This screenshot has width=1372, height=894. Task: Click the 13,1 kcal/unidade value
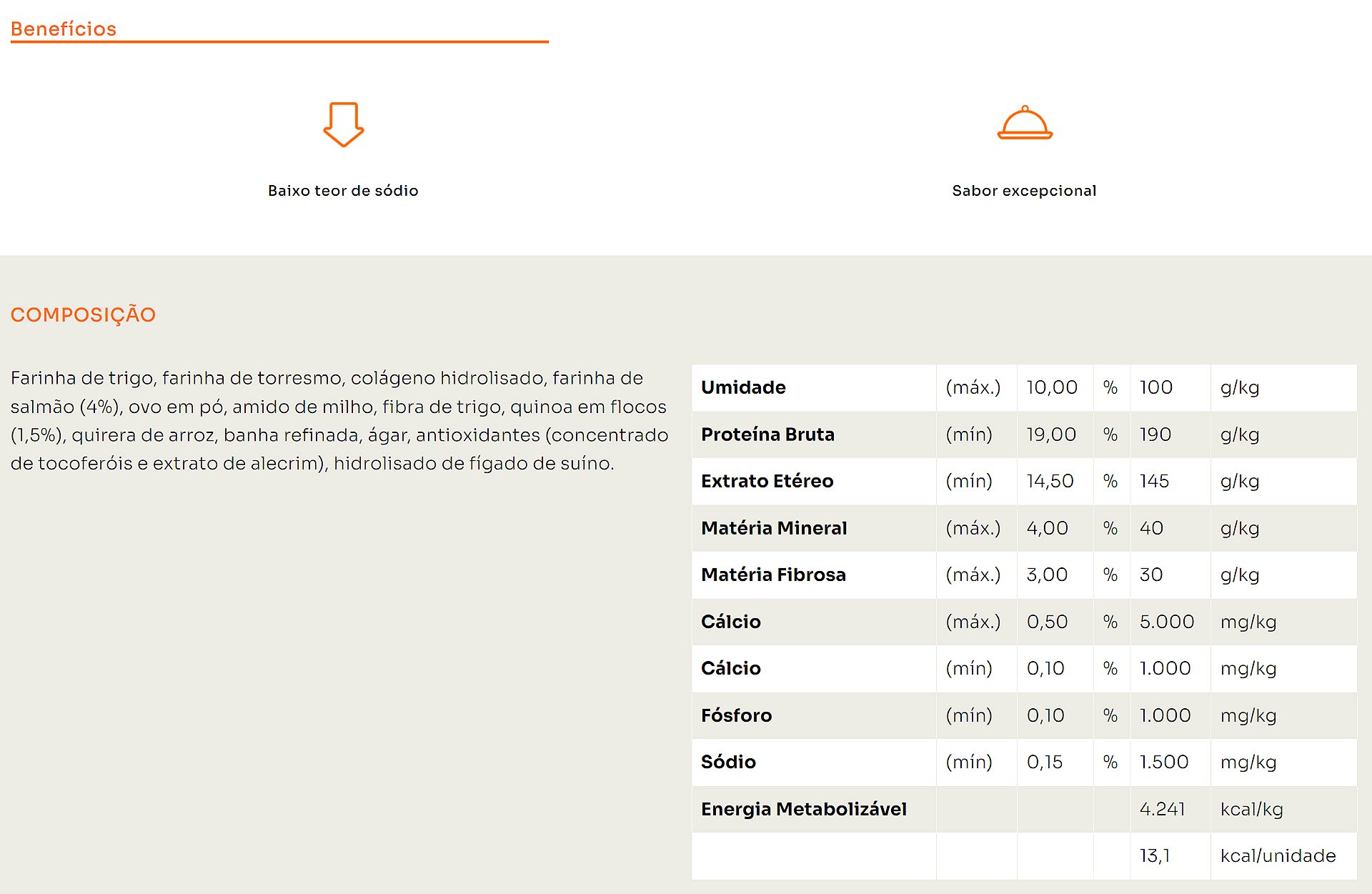click(x=1155, y=856)
